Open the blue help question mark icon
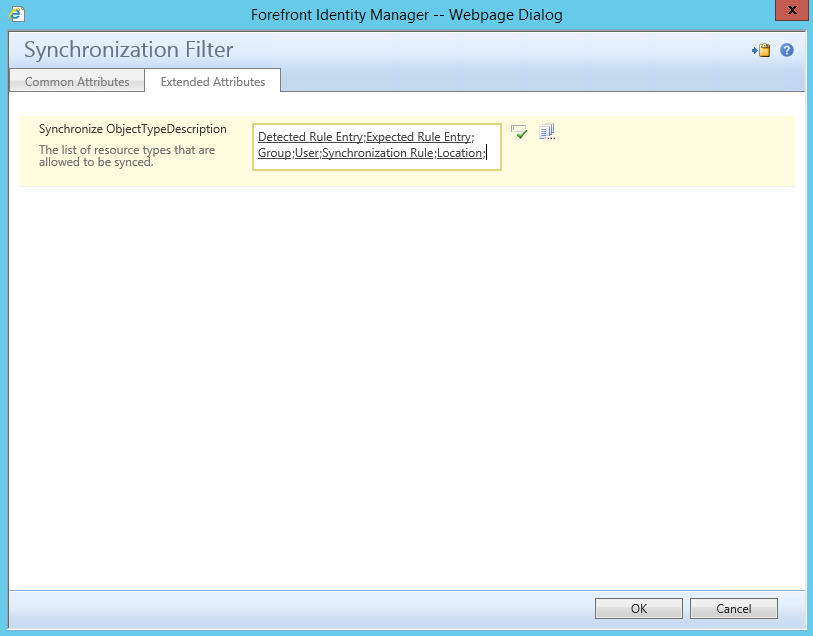Image resolution: width=813 pixels, height=636 pixels. (x=787, y=50)
